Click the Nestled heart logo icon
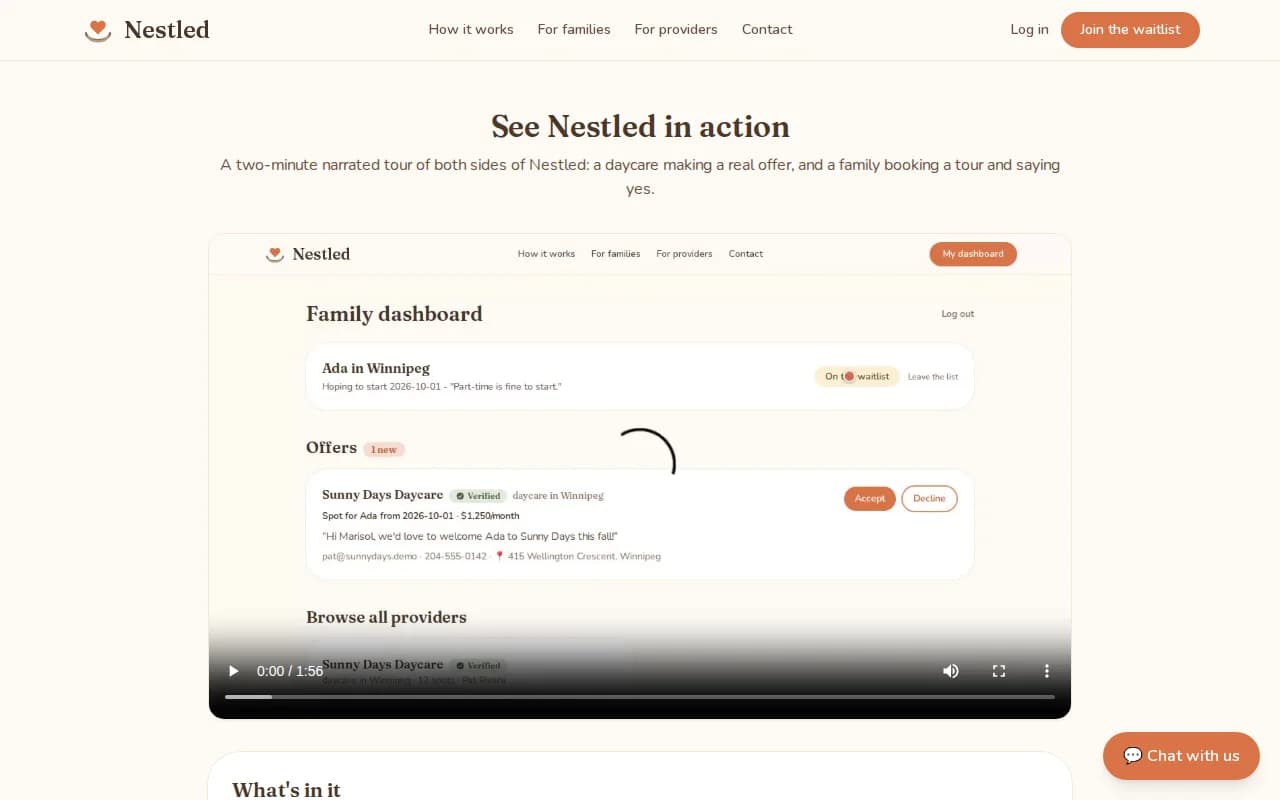The width and height of the screenshot is (1280, 800). coord(97,30)
